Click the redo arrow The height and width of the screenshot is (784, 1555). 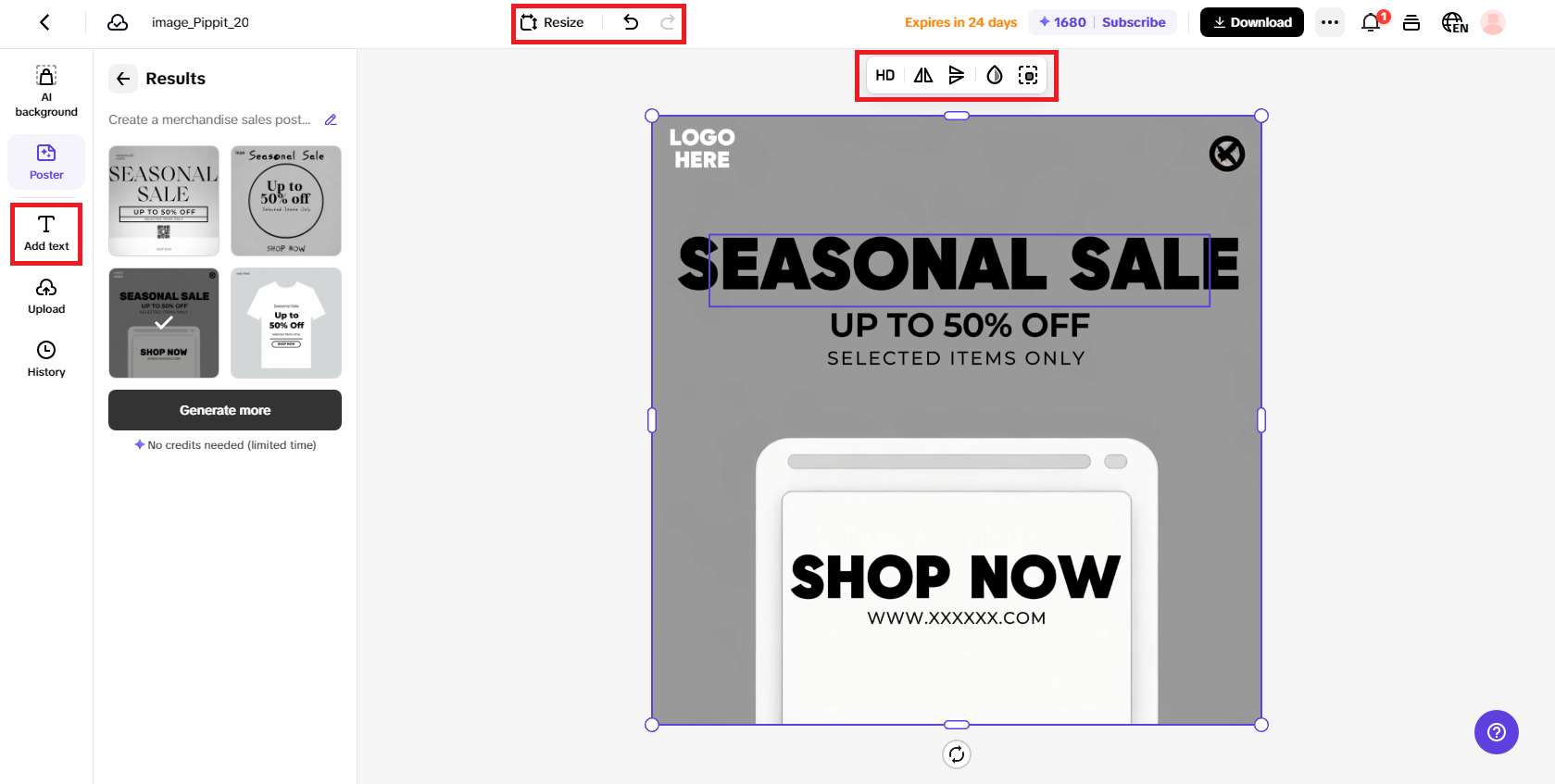pos(667,22)
